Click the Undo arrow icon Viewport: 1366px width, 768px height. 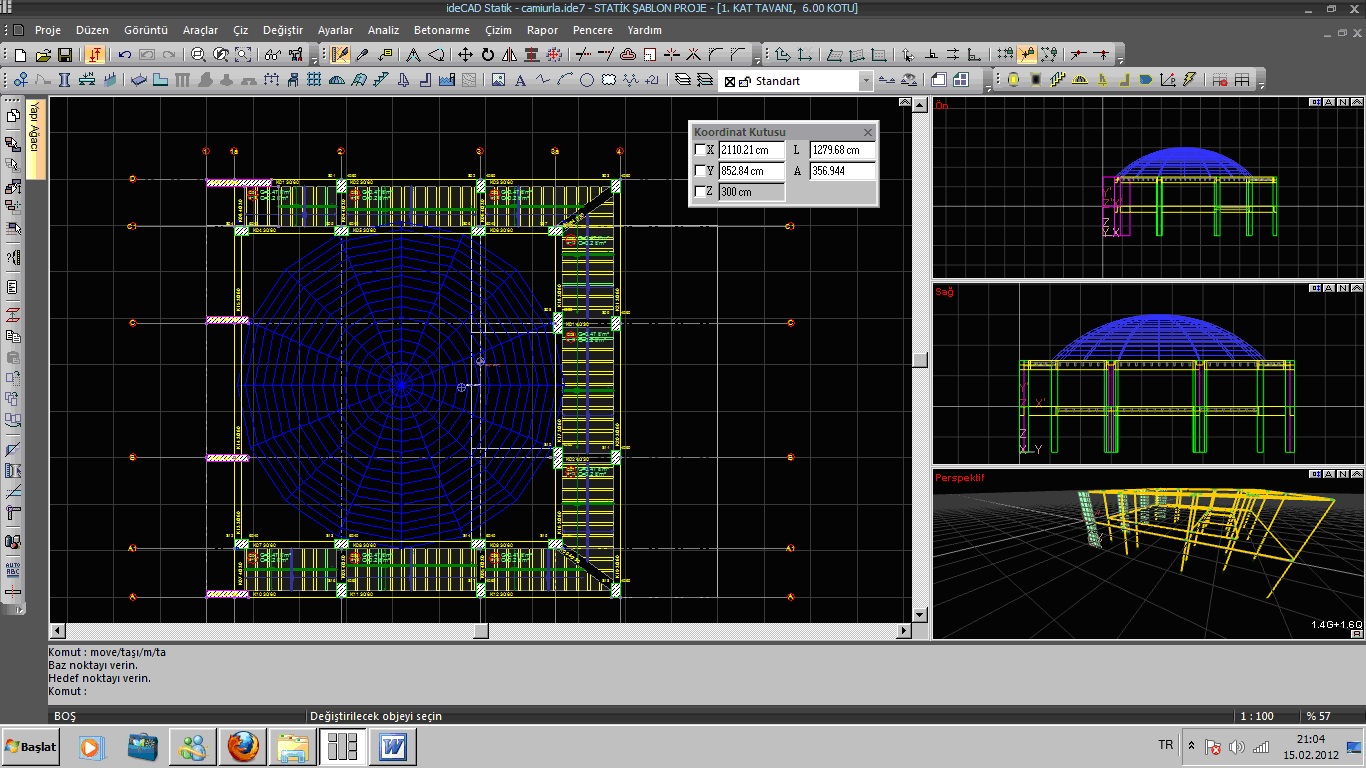coord(125,55)
